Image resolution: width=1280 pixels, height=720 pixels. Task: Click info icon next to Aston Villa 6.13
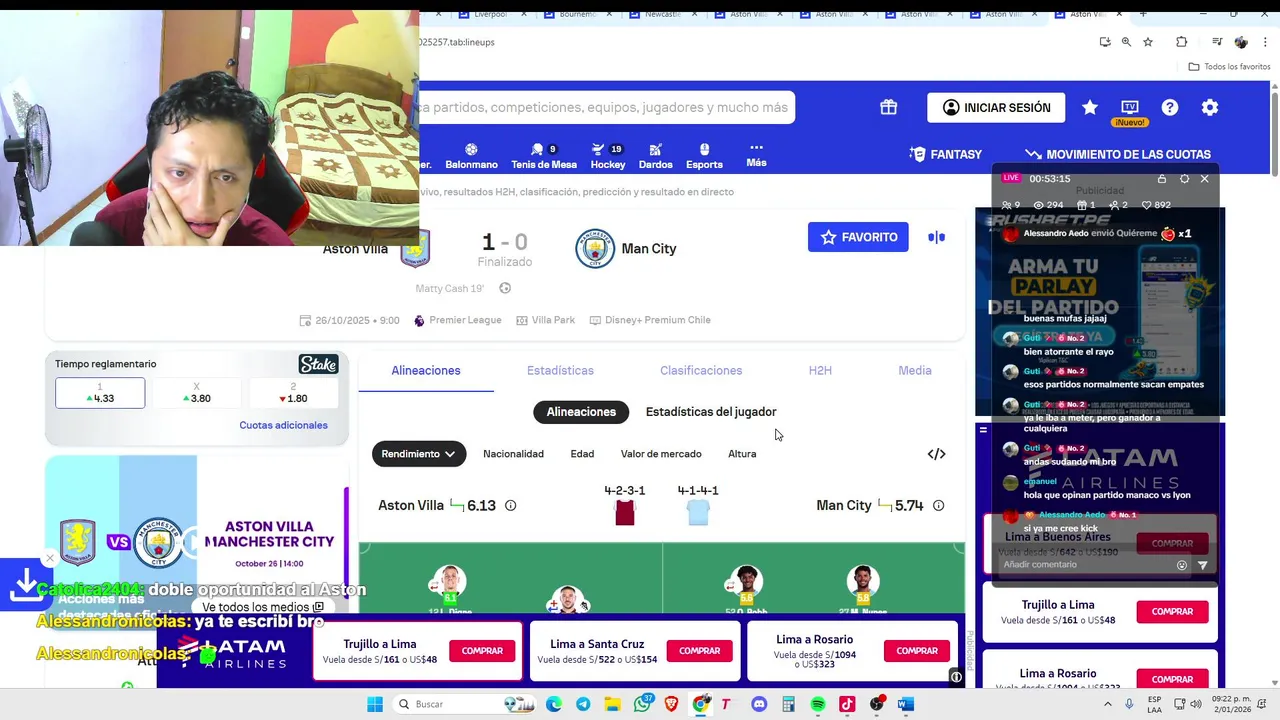(510, 505)
